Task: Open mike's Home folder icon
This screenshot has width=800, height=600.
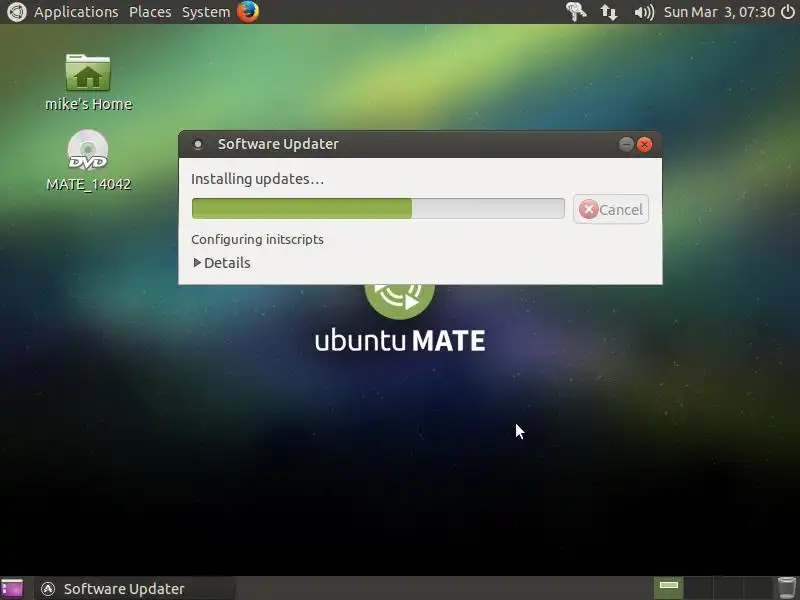Action: pos(88,82)
